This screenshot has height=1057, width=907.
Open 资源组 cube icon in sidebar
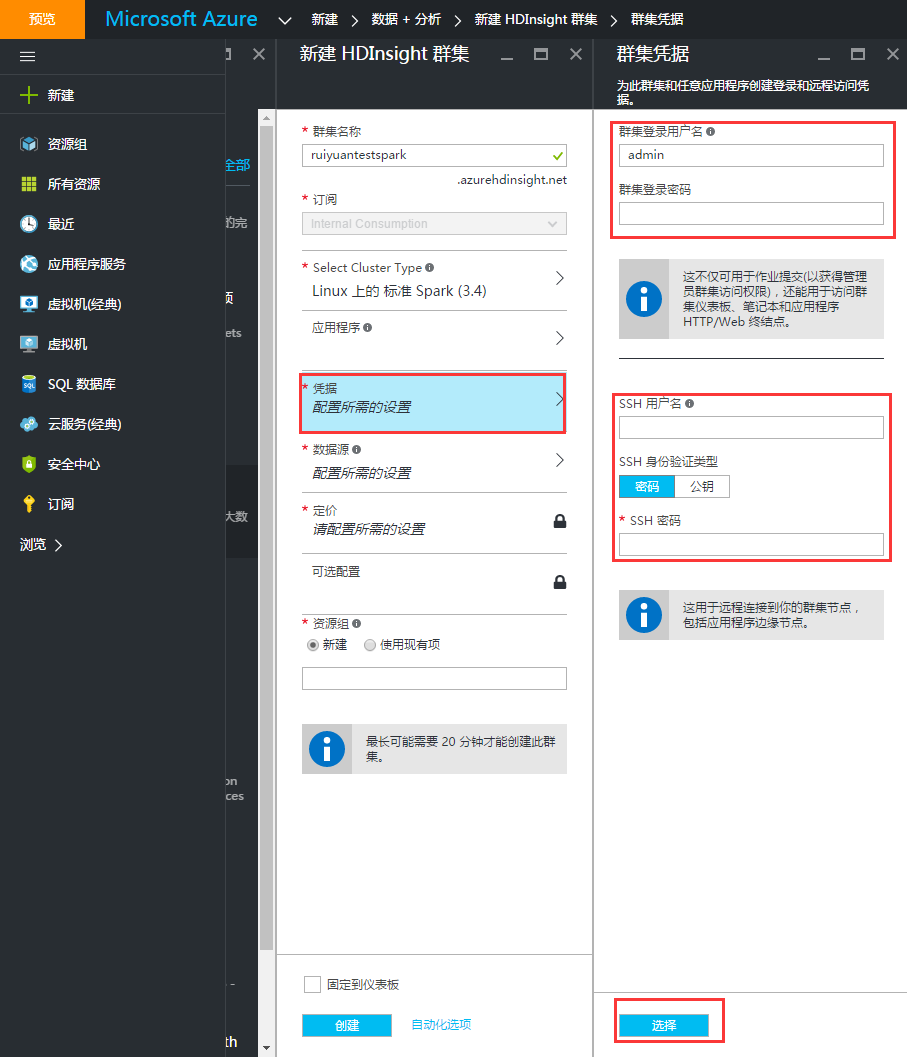tap(29, 144)
